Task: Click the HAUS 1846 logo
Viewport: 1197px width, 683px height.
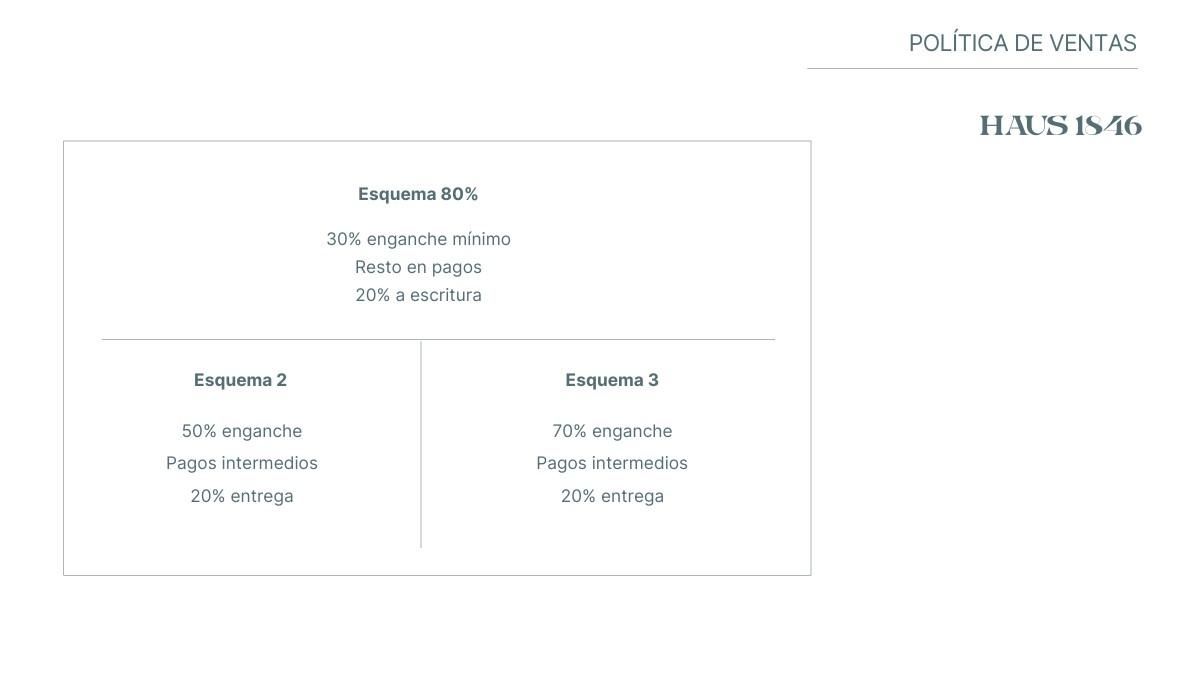Action: click(1060, 126)
